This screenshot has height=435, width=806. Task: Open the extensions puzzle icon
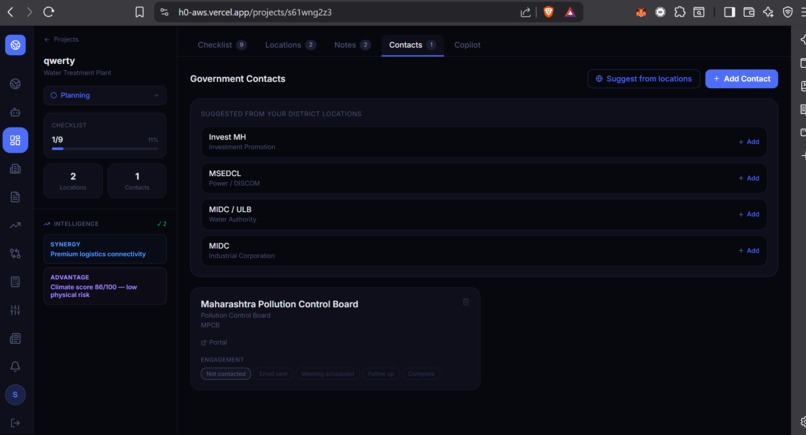click(680, 12)
